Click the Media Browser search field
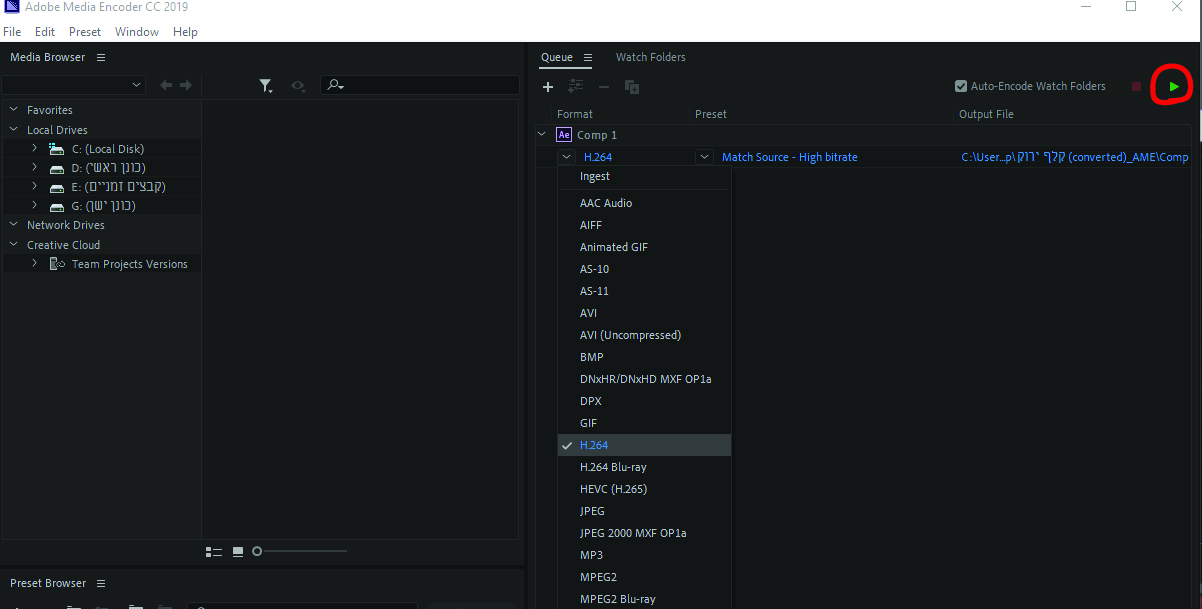Viewport: 1202px width, 609px height. (418, 86)
